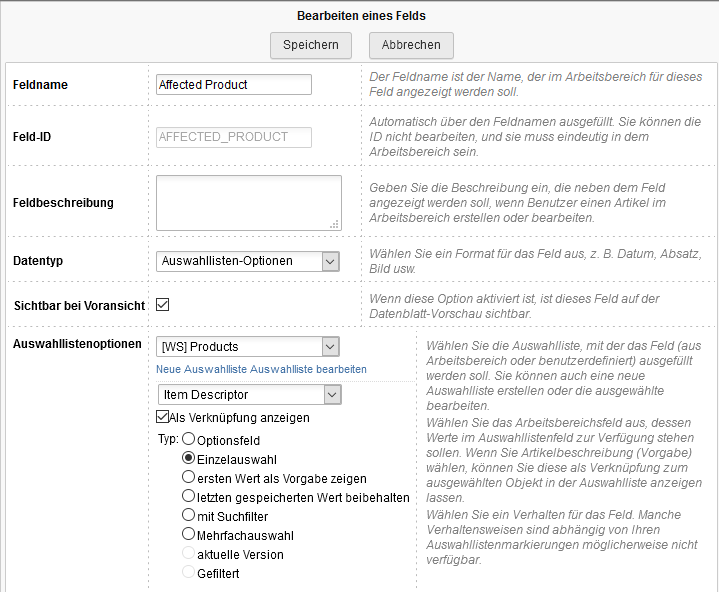Select the mit Suchfilter radio button
Viewport: 719px width, 592px height.
click(188, 515)
